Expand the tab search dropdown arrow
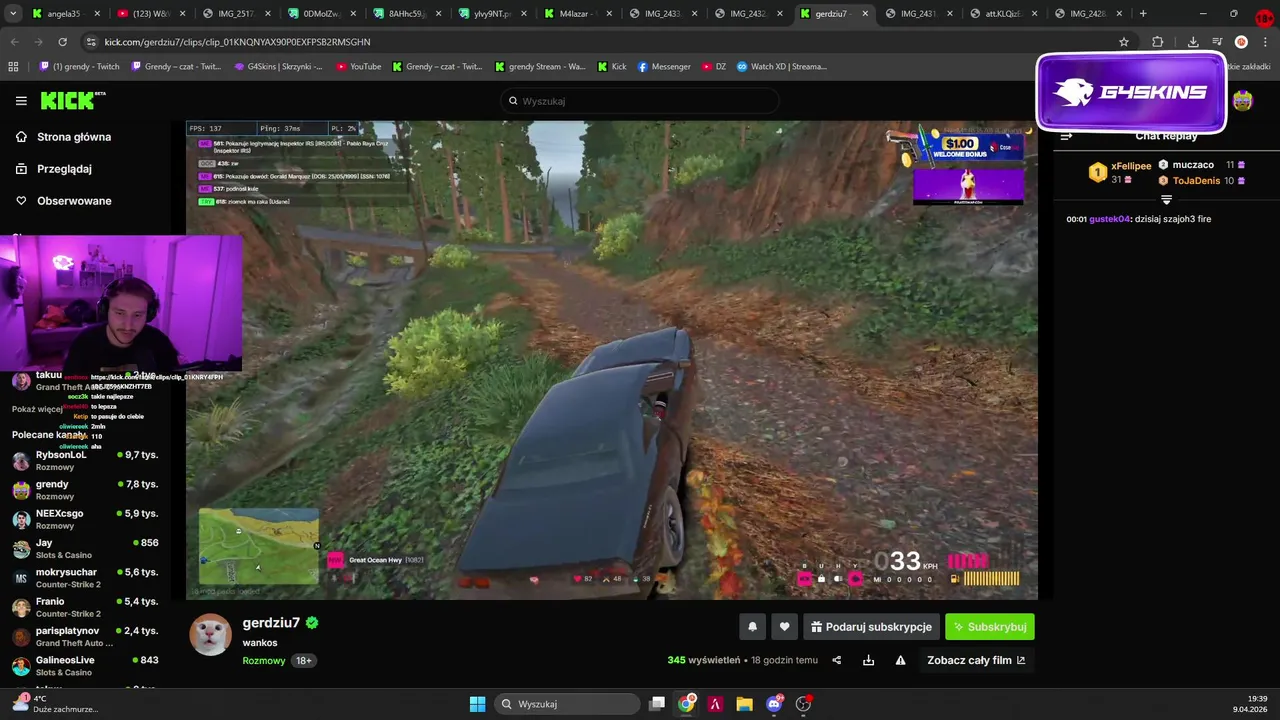The height and width of the screenshot is (720, 1280). coord(13,14)
